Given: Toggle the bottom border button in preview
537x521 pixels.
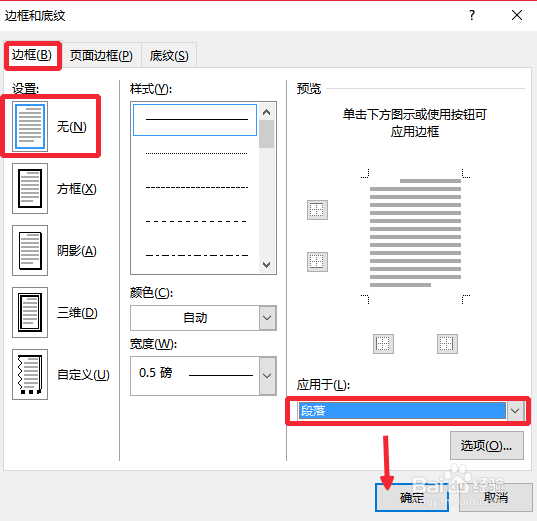Looking at the screenshot, I should point(317,262).
